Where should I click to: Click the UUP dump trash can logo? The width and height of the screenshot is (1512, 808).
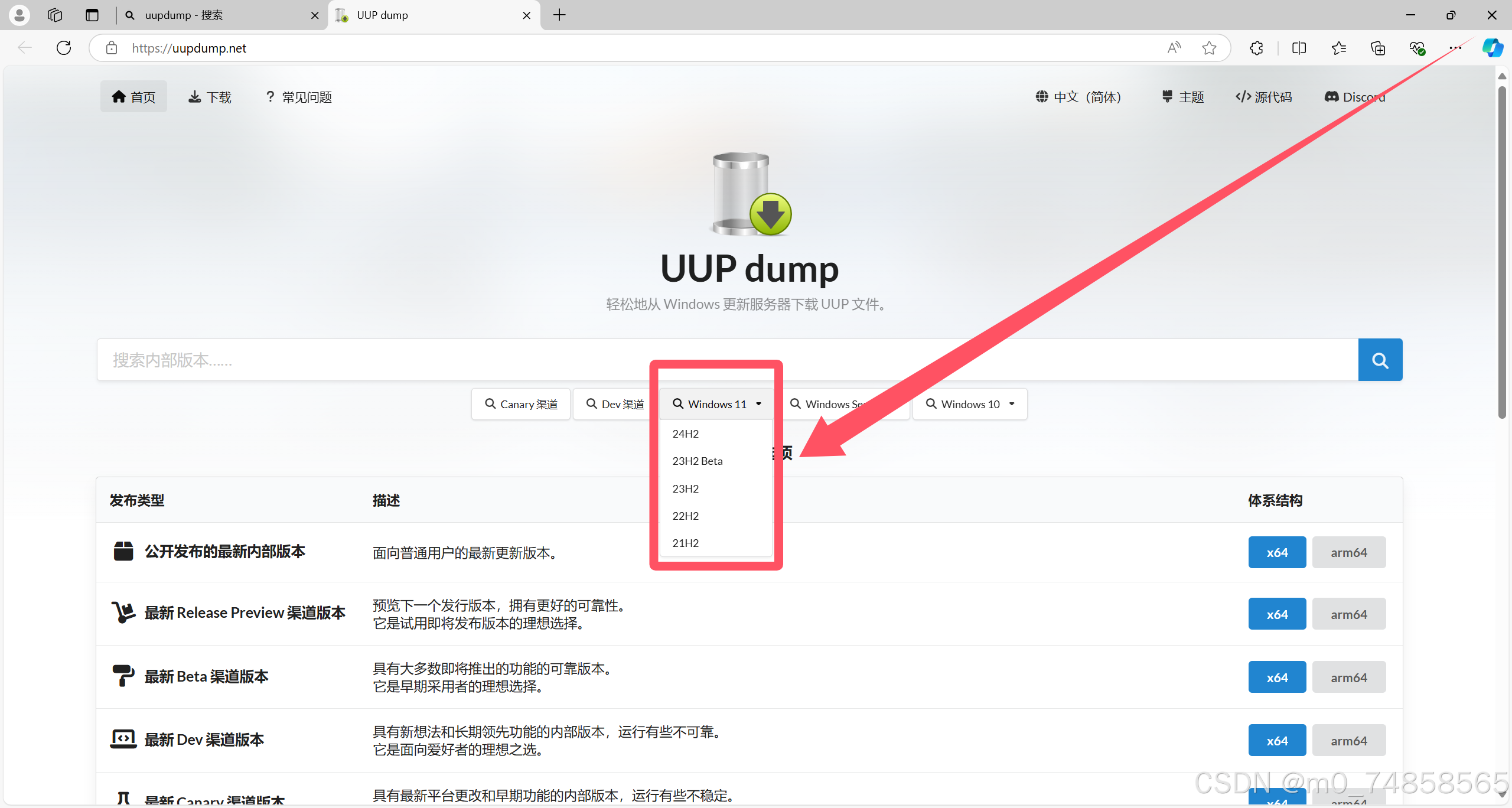[750, 194]
